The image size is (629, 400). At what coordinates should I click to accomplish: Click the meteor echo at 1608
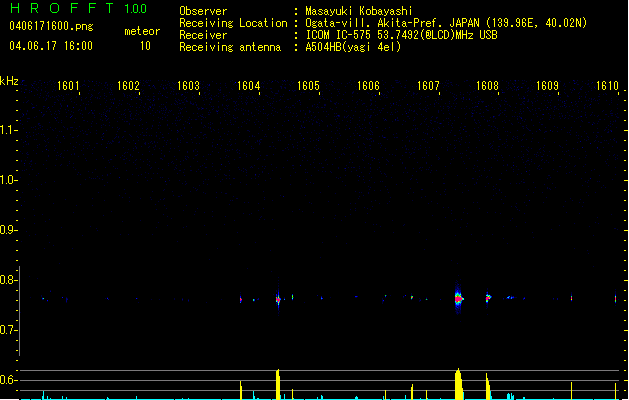pyautogui.click(x=488, y=298)
